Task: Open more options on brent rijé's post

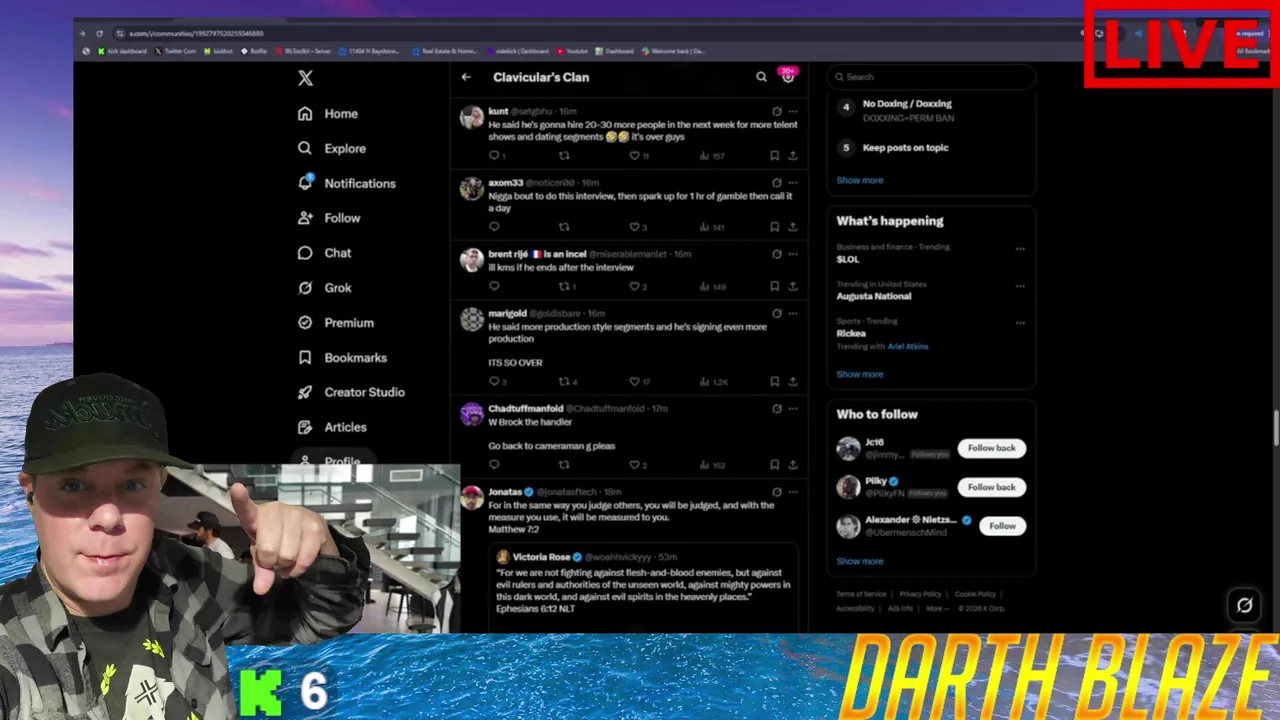Action: click(x=793, y=254)
